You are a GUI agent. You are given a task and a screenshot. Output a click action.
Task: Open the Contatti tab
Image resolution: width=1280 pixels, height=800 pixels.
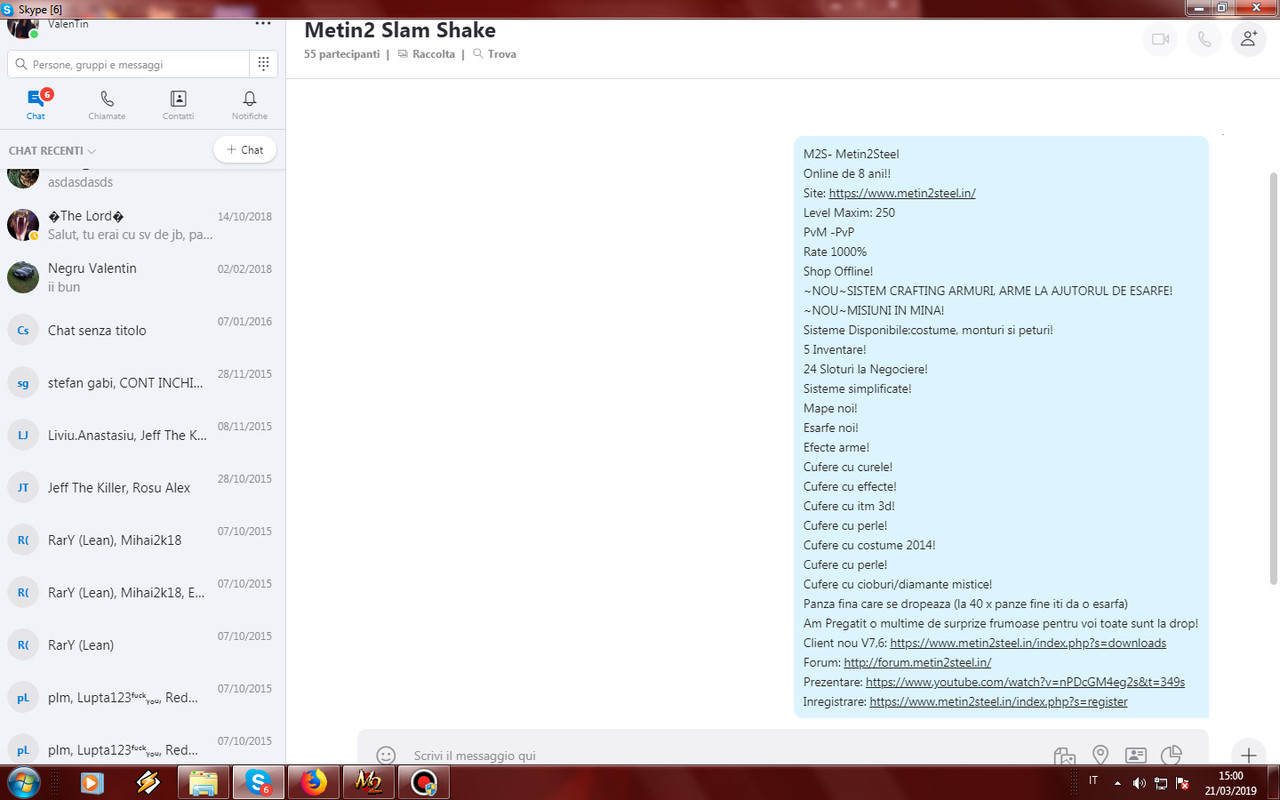point(178,105)
